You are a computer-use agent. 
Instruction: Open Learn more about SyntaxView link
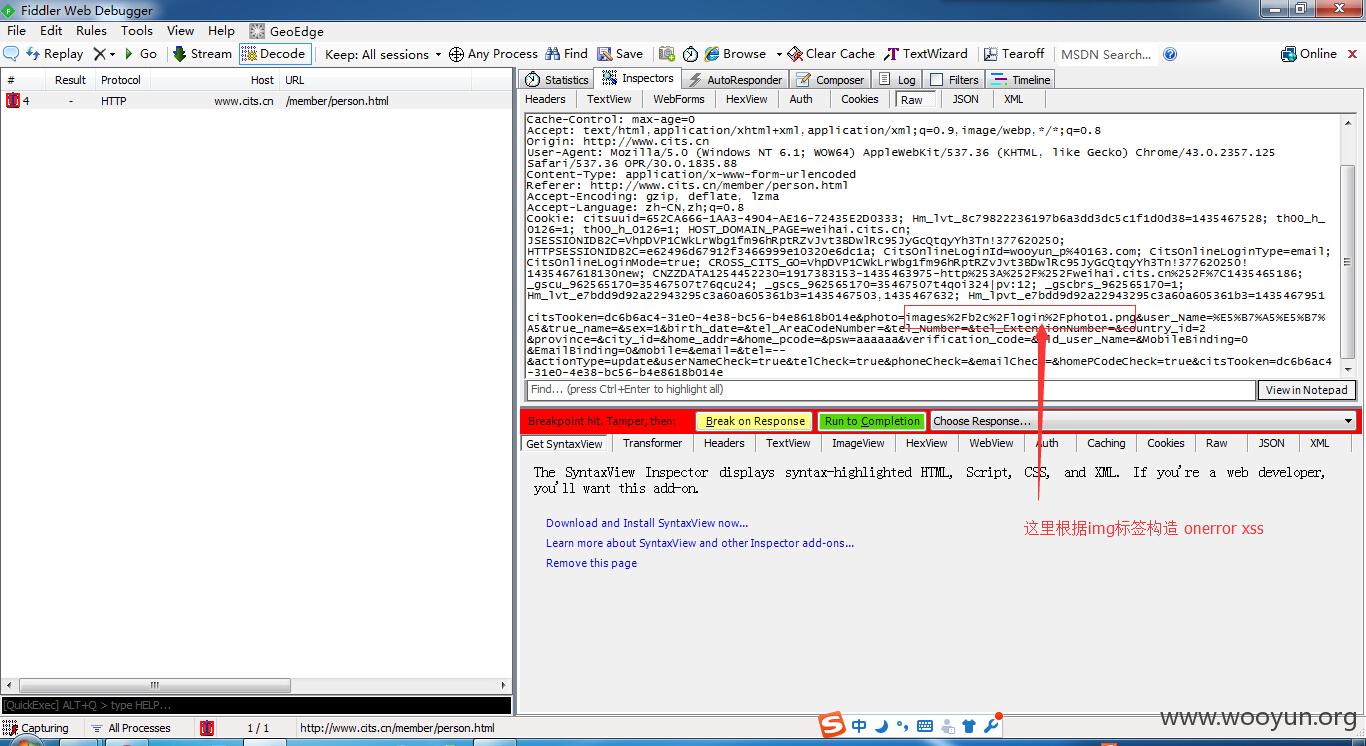(x=700, y=543)
